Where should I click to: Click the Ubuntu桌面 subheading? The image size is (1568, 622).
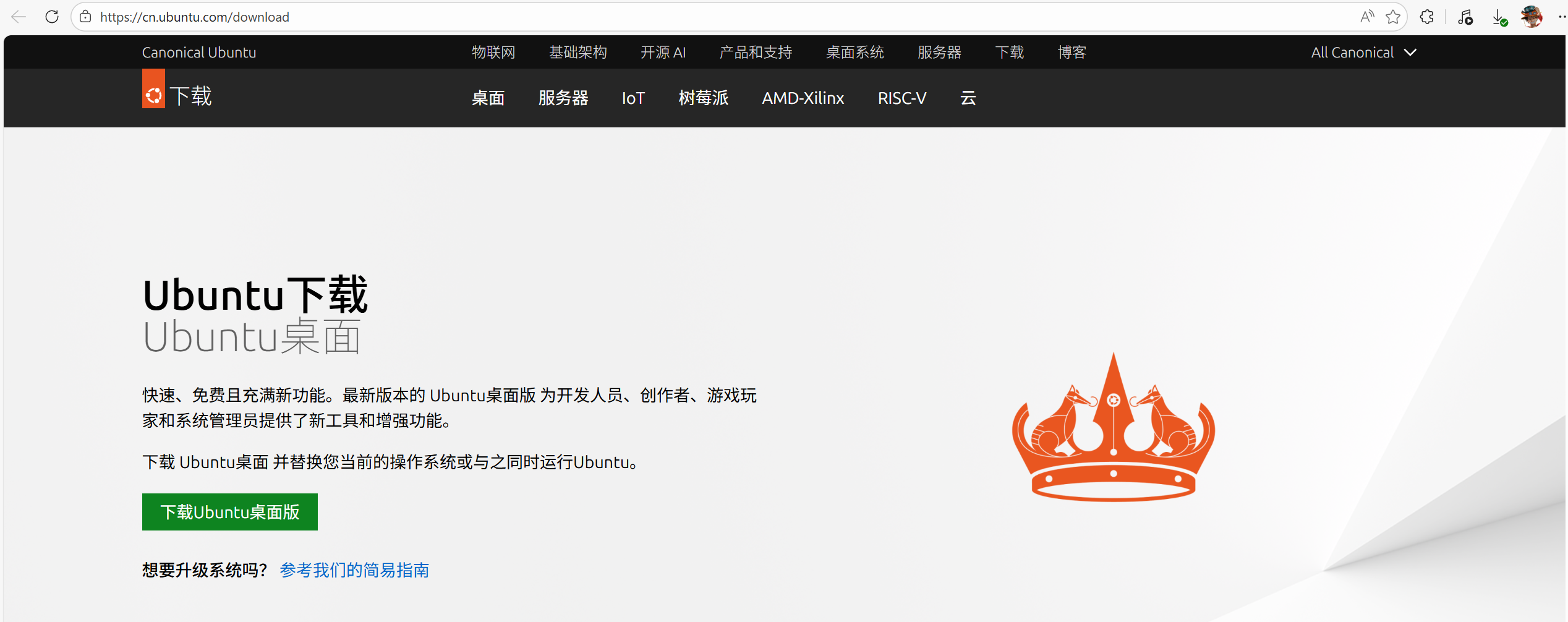click(252, 337)
